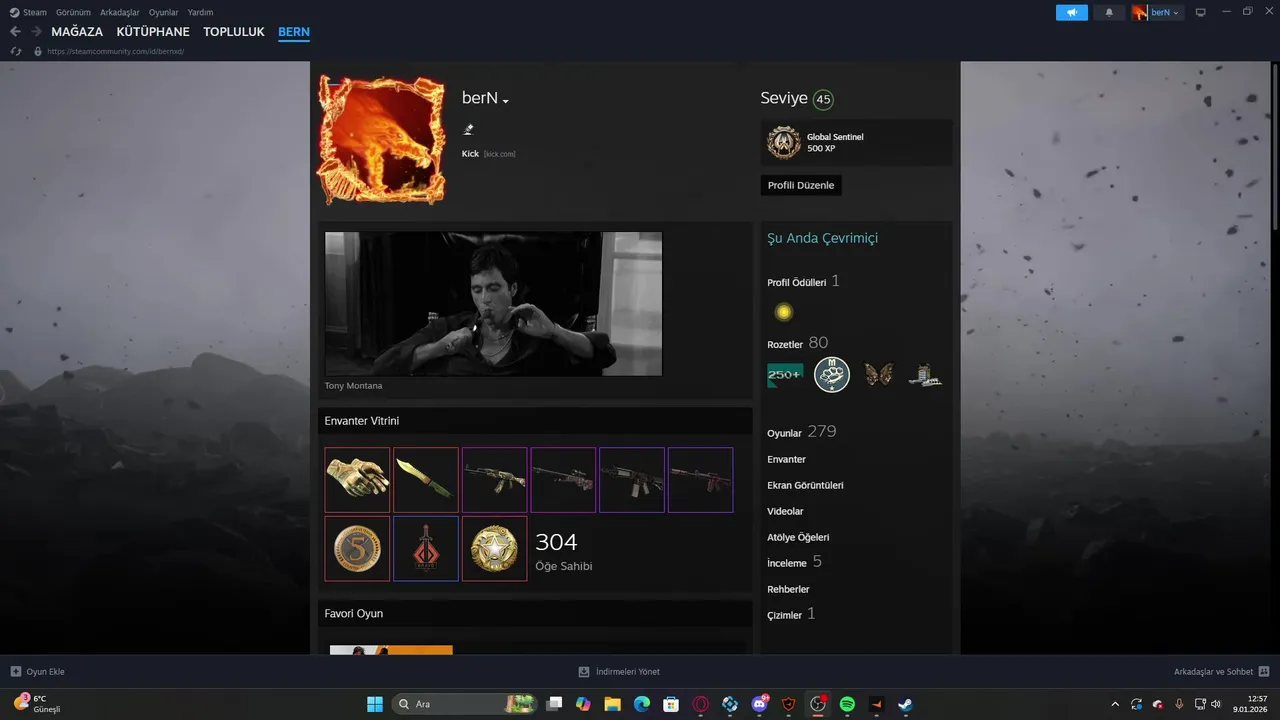This screenshot has width=1280, height=720.
Task: Open the 304 Öğe Sahibi inventory count
Action: (x=564, y=551)
